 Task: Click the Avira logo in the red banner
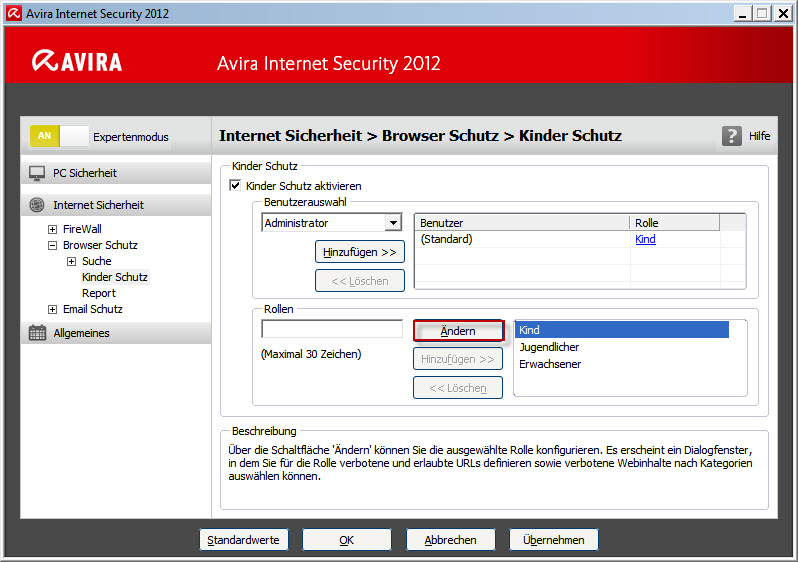pos(77,61)
